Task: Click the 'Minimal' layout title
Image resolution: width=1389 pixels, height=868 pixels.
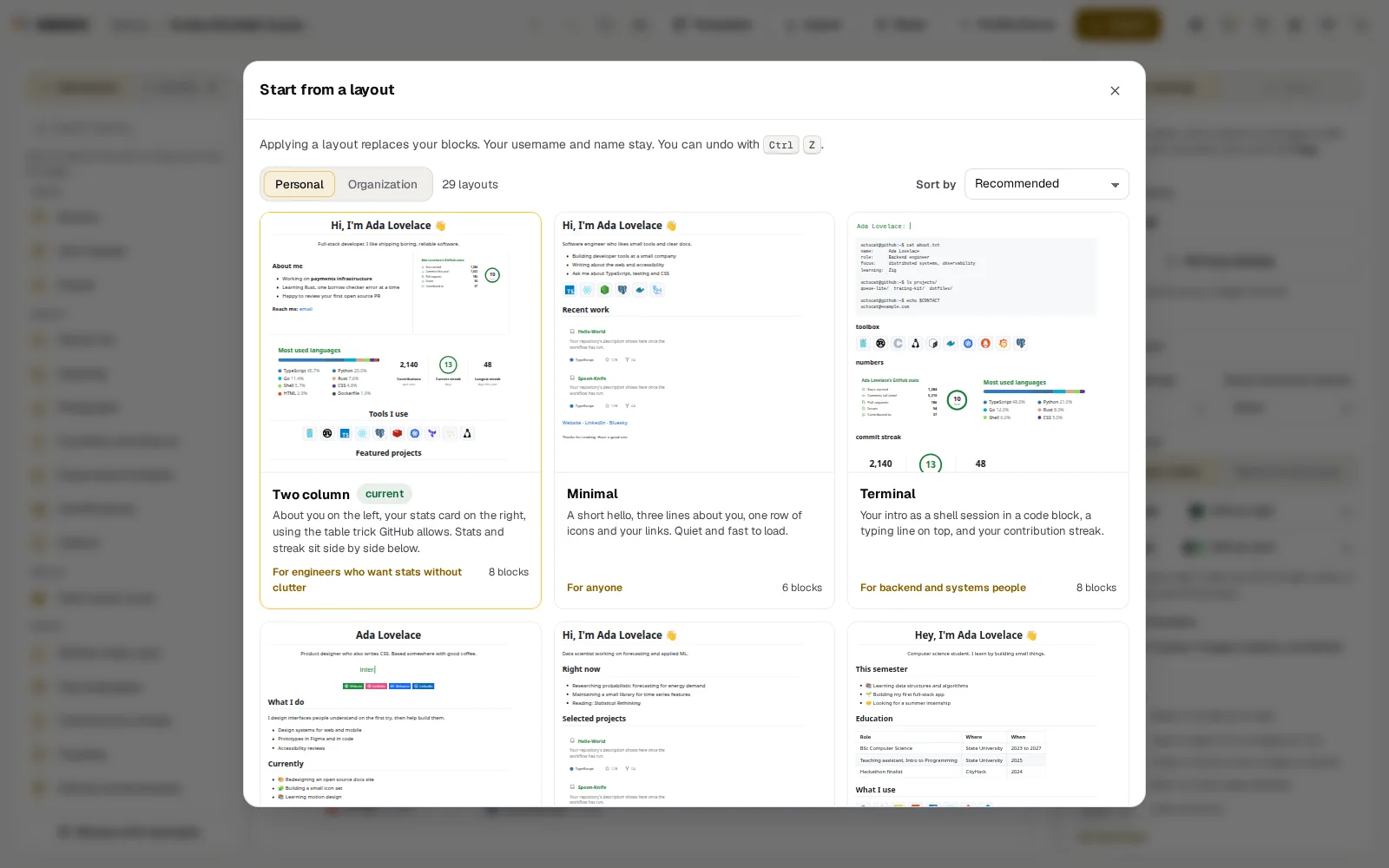Action: [592, 494]
